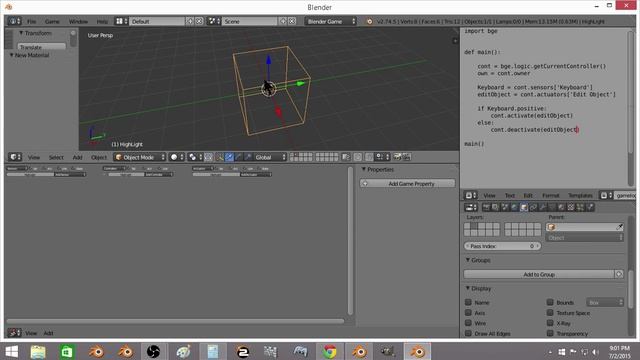Switch to Object properties tab icon
Screen dimensions: 640x360
524,207
